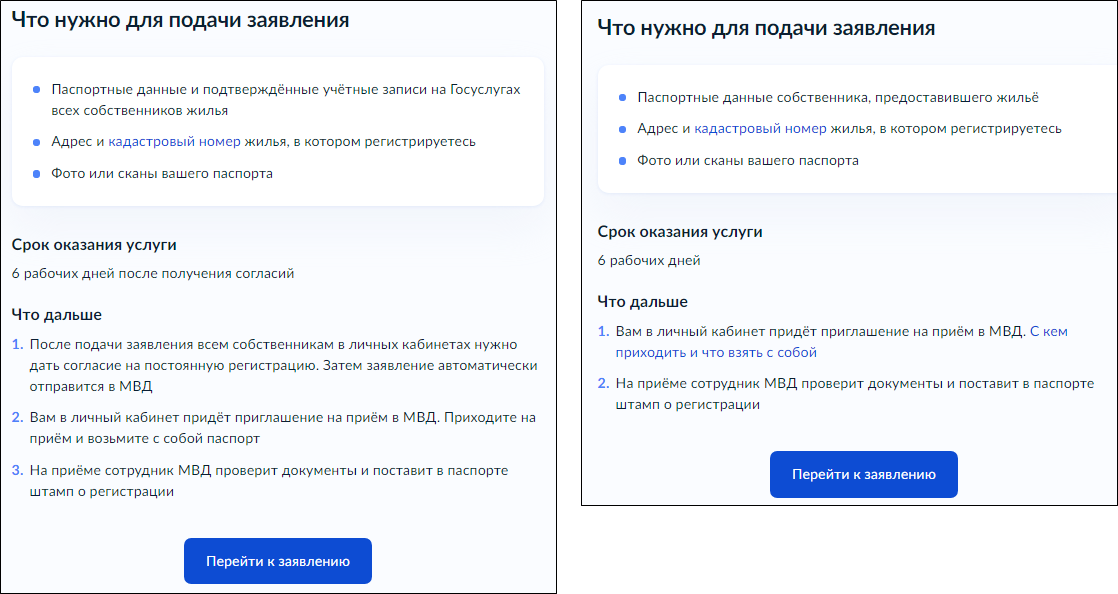The height and width of the screenshot is (594, 1118).
Task: Click "6 рабочих дней после получения согласий" text
Action: (153, 273)
